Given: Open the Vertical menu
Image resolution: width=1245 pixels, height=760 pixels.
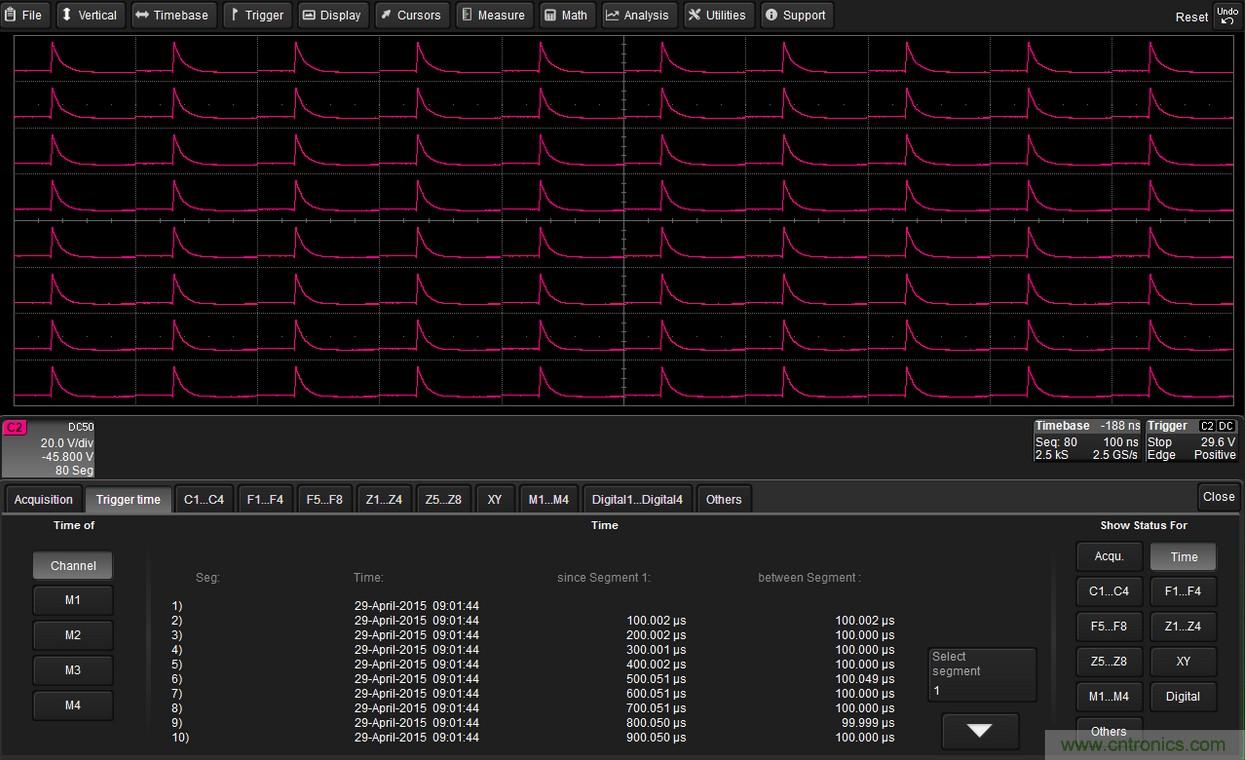Looking at the screenshot, I should [89, 15].
